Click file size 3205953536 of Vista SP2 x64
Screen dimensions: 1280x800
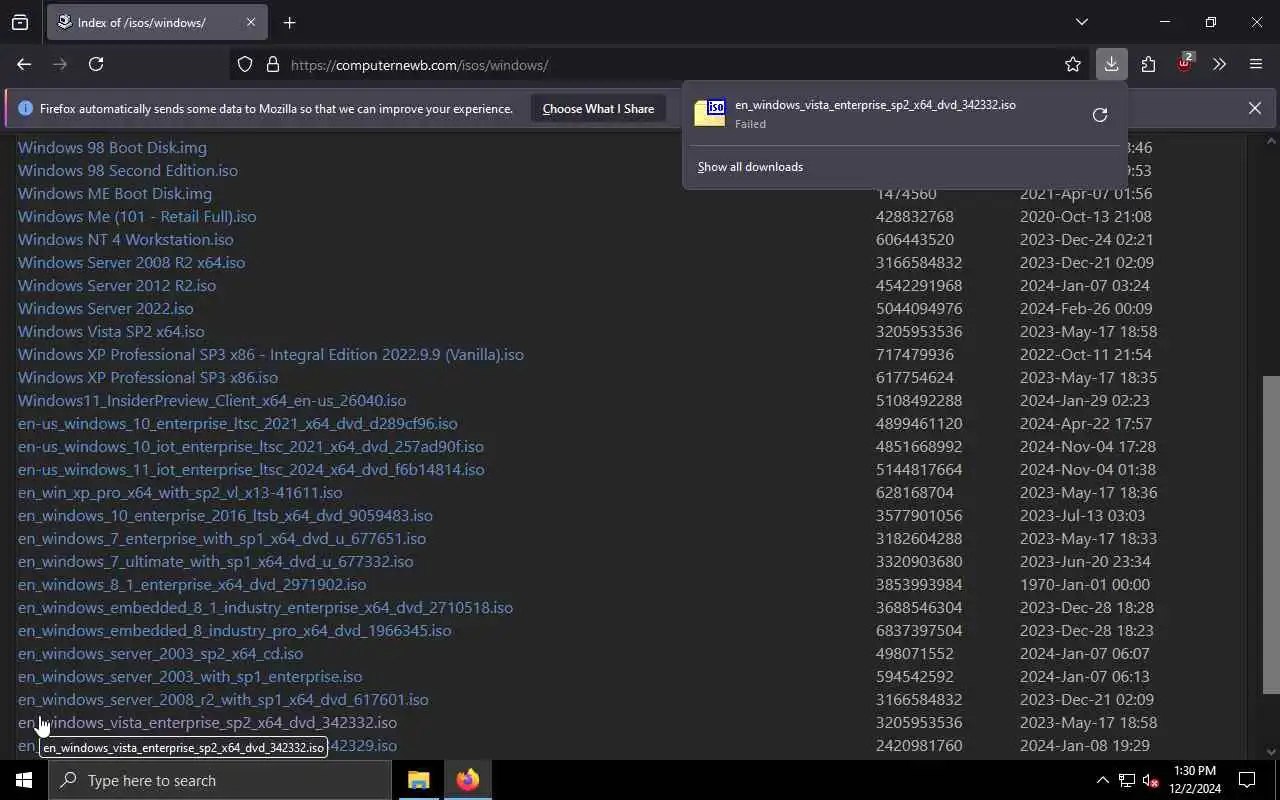tap(919, 331)
